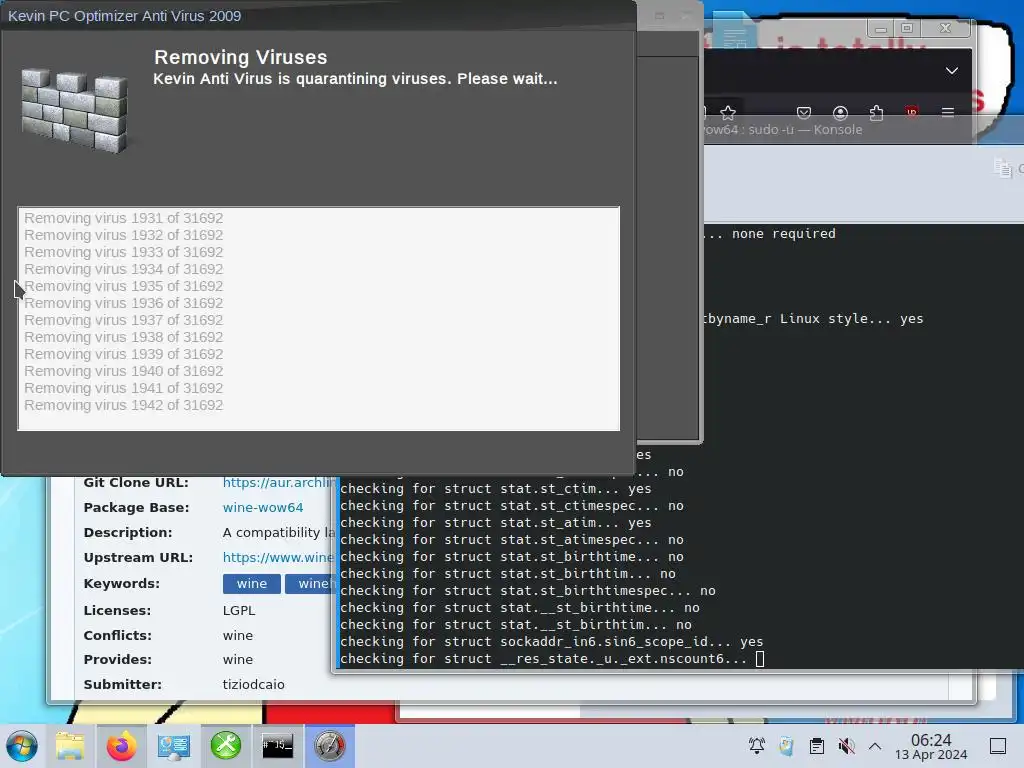The image size is (1024, 768).
Task: Open the clipboard tray icon
Action: 816,746
